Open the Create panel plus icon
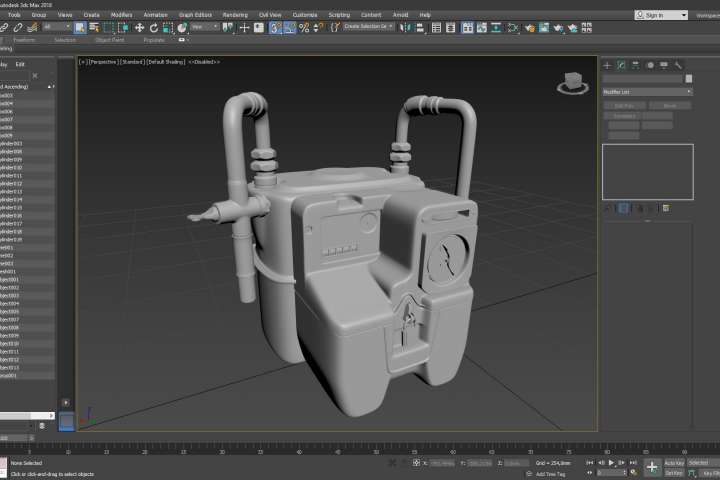 pos(607,65)
